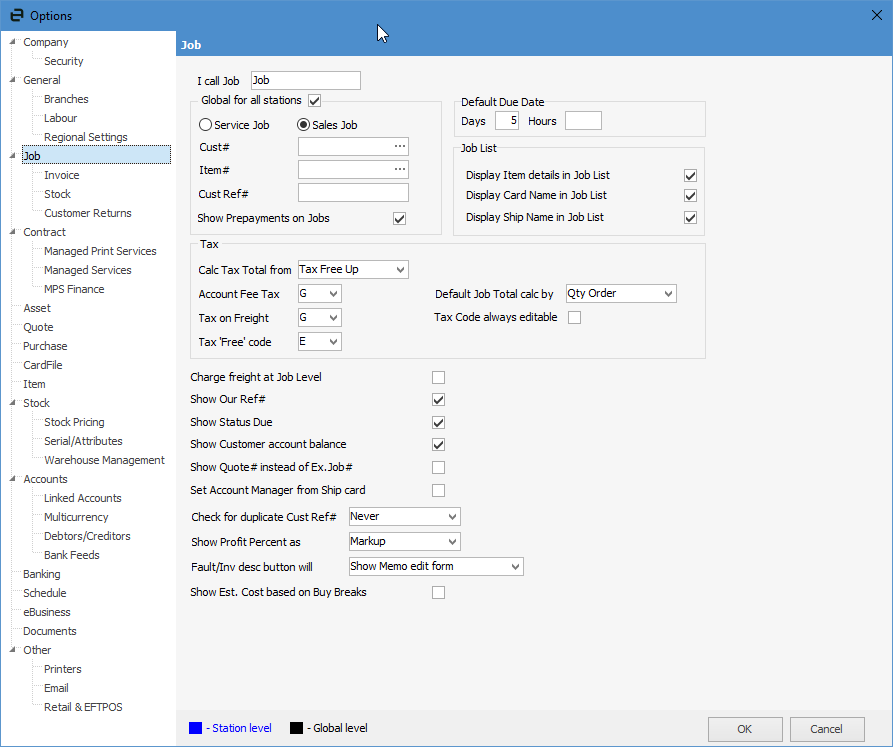Viewport: 893px width, 747px height.
Task: Click the black Global level color square
Action: (x=296, y=728)
